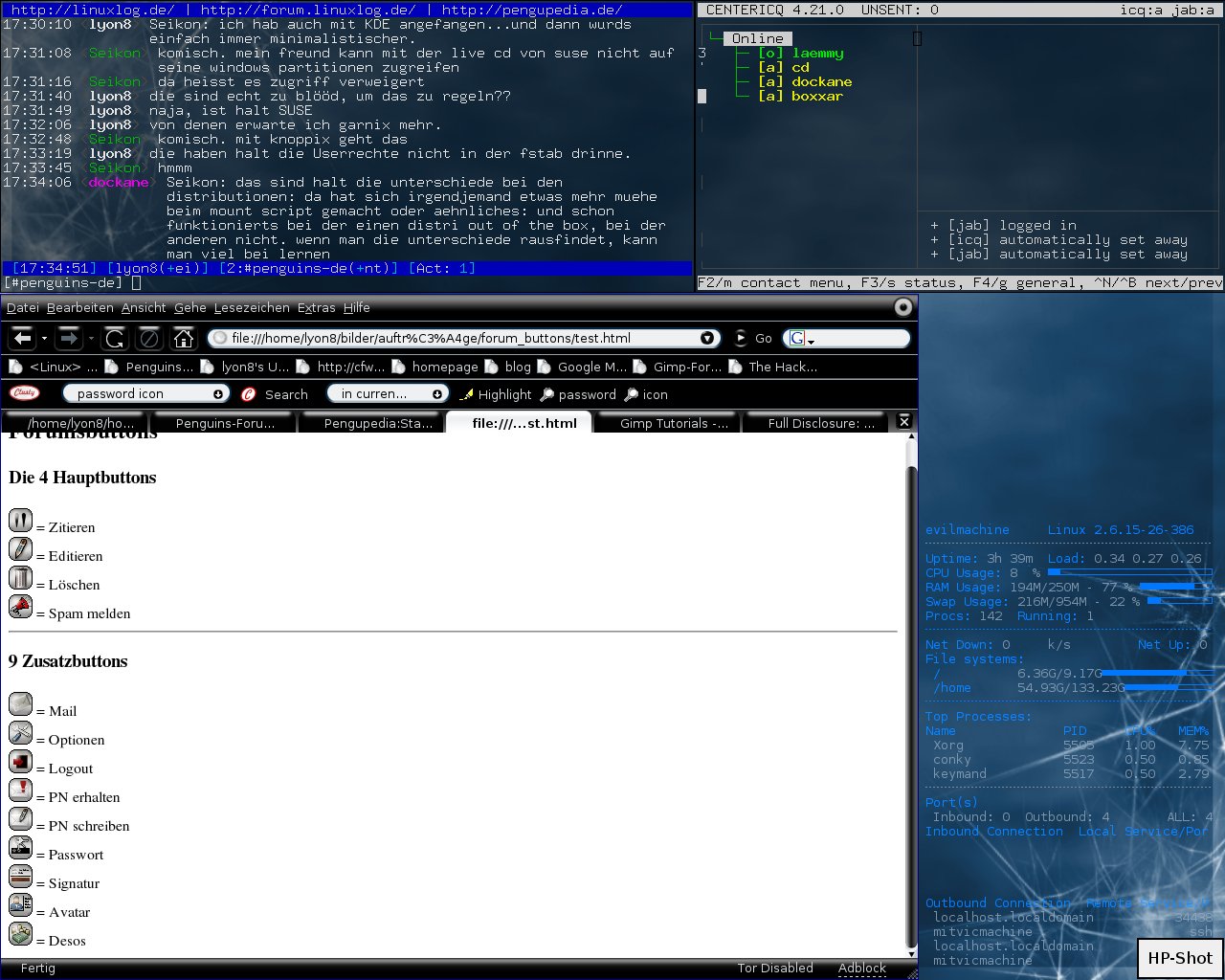This screenshot has width=1225, height=980.
Task: Click the Zitieren quote button icon
Action: [20, 521]
